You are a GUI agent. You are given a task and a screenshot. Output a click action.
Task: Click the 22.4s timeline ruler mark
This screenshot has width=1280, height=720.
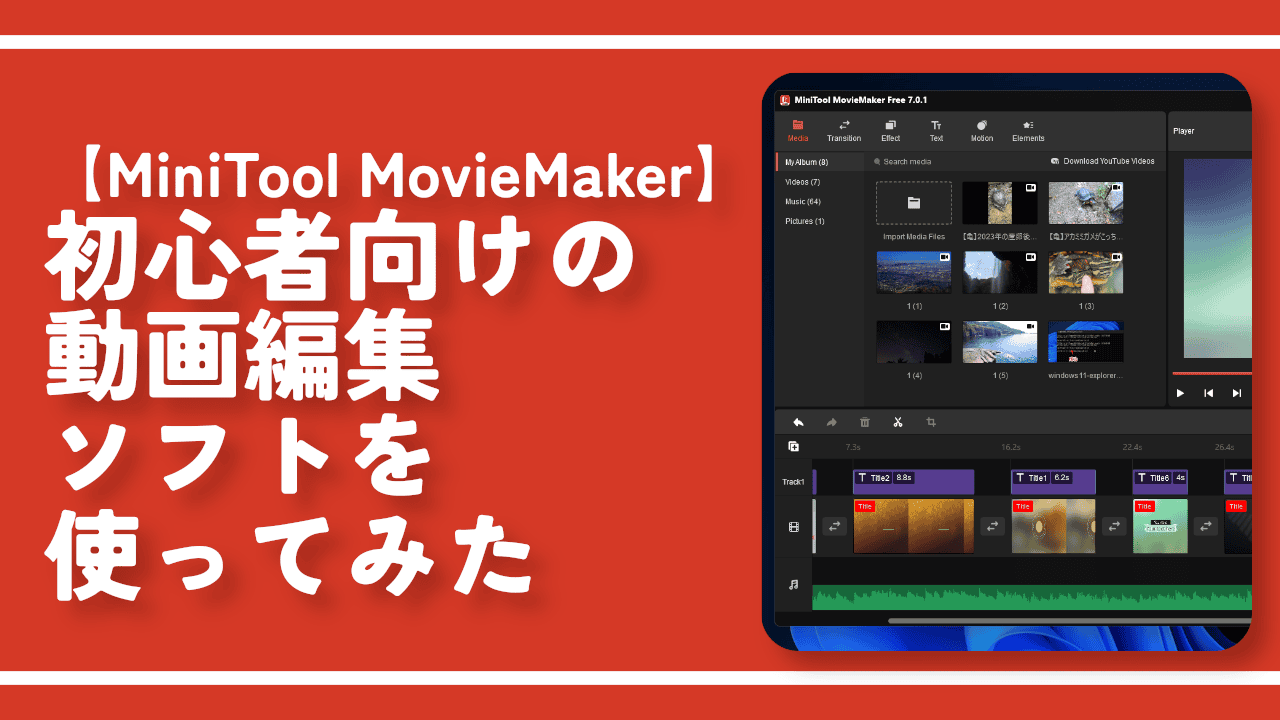tap(1132, 447)
